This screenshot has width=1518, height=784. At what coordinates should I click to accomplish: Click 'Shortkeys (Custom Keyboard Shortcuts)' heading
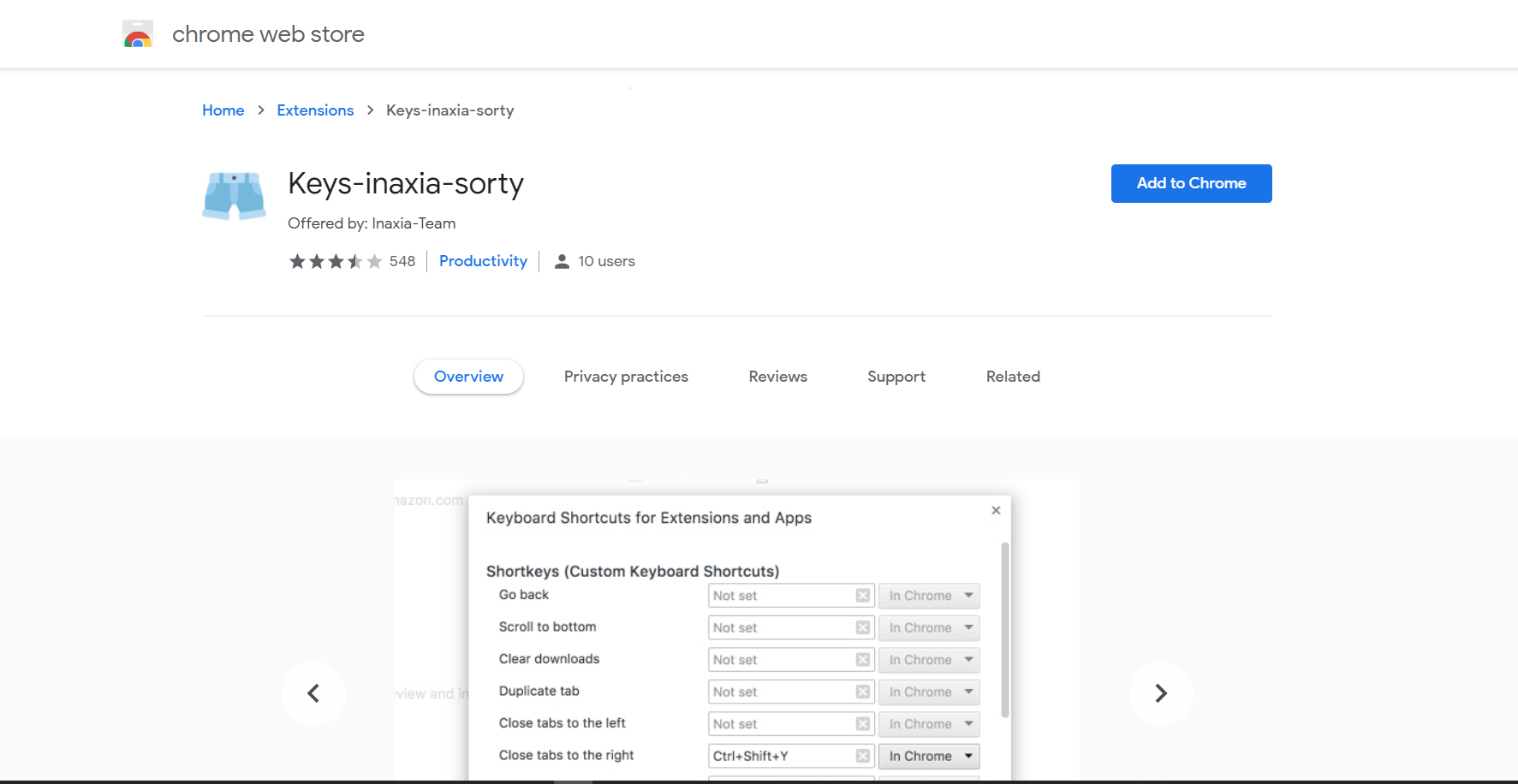tap(633, 571)
